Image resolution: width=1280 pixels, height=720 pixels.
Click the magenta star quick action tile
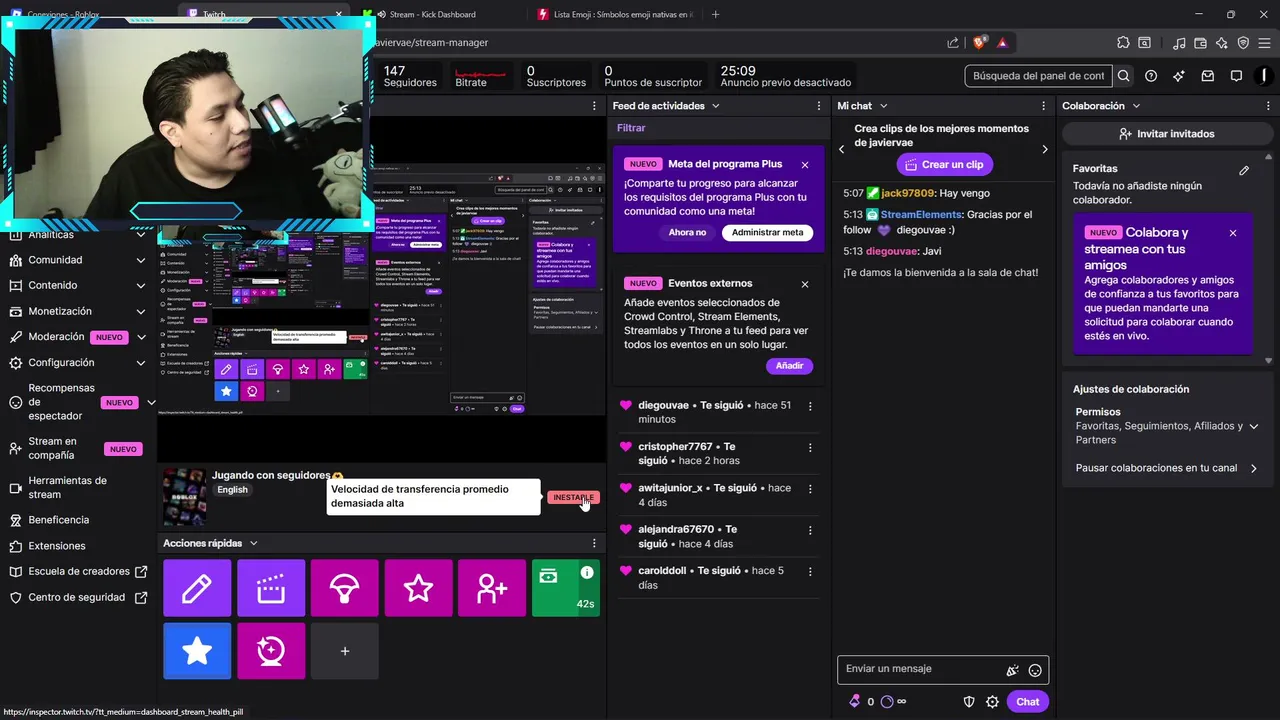pyautogui.click(x=418, y=588)
